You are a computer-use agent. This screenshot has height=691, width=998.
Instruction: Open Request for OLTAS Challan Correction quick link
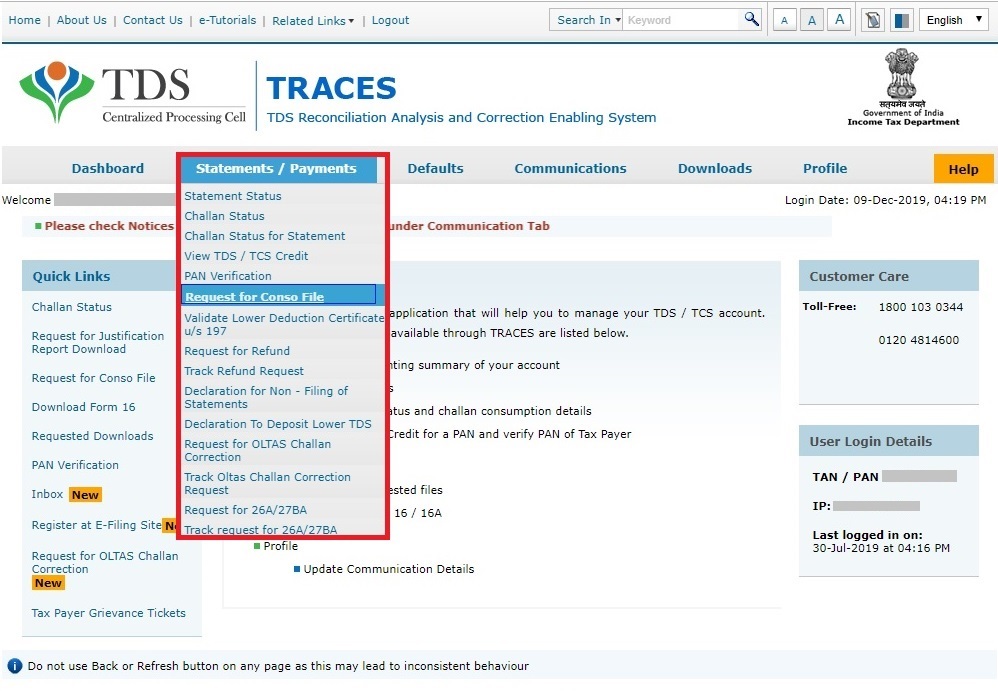point(105,562)
